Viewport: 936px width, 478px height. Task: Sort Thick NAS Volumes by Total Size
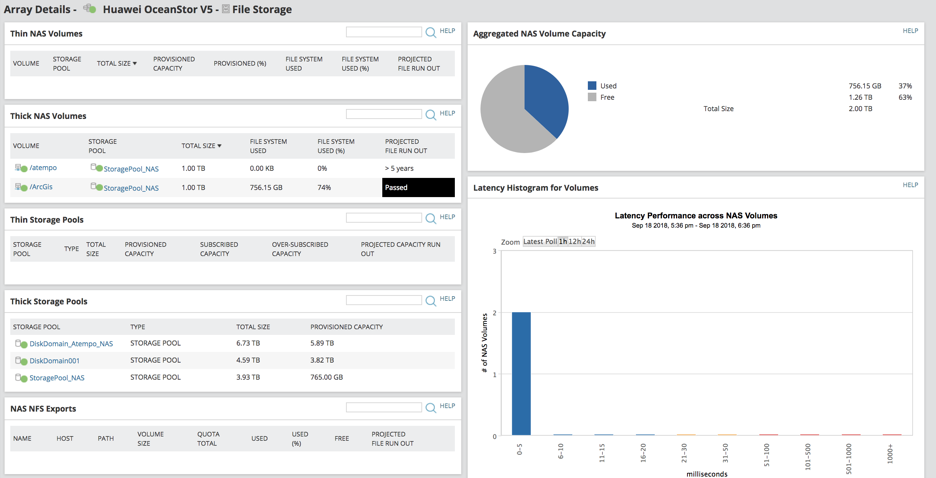[202, 146]
